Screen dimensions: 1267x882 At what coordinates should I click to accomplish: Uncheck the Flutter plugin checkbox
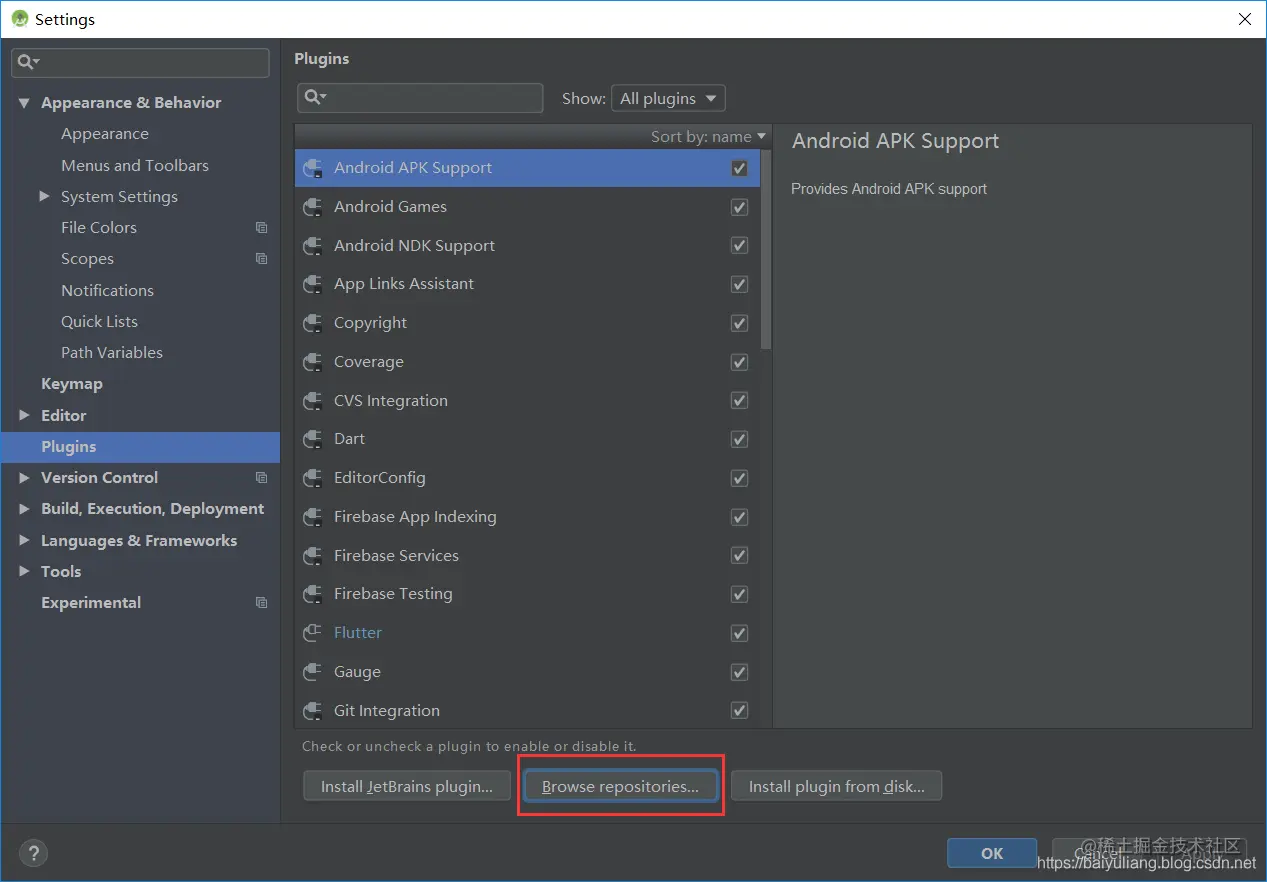pyautogui.click(x=740, y=633)
